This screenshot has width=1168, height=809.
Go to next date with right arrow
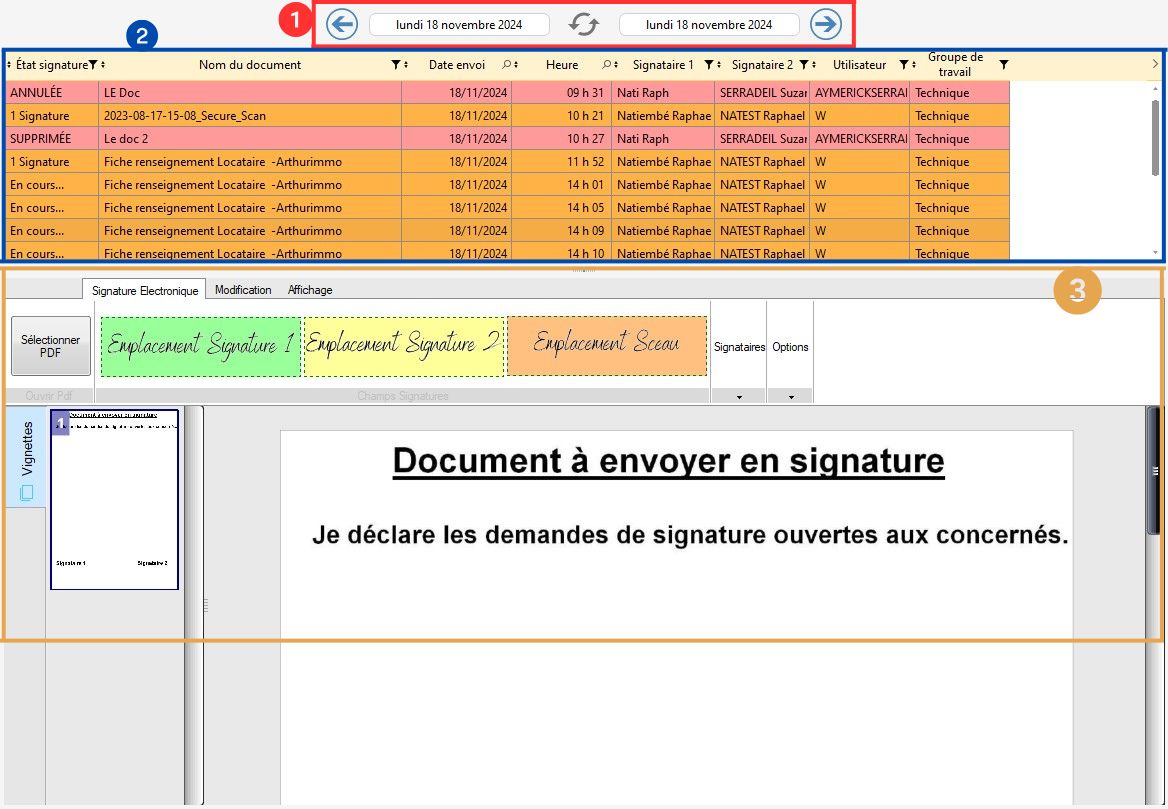tap(826, 25)
